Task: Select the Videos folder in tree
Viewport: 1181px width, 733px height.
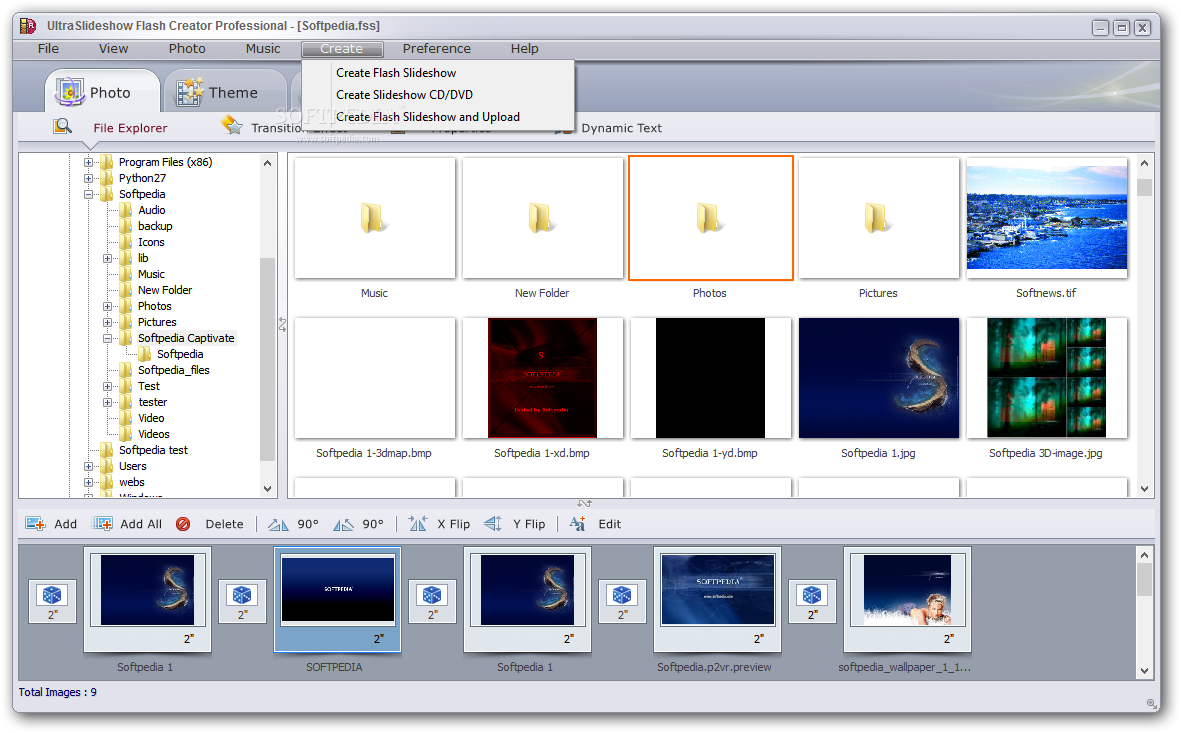Action: coord(154,434)
